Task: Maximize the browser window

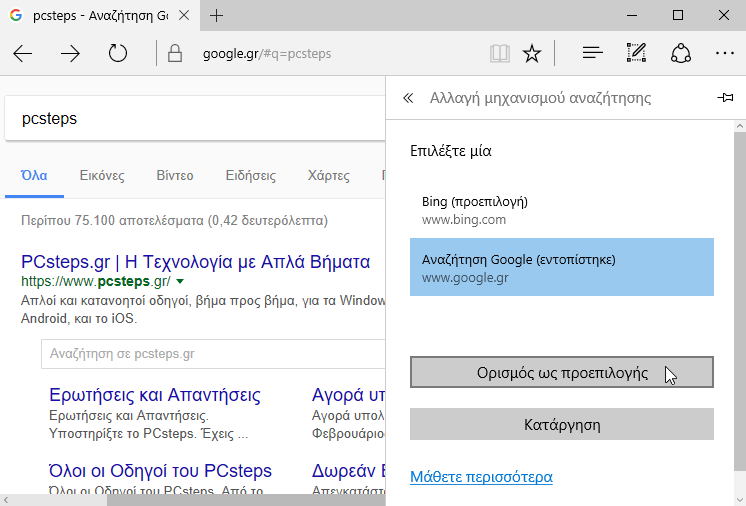Action: [678, 15]
